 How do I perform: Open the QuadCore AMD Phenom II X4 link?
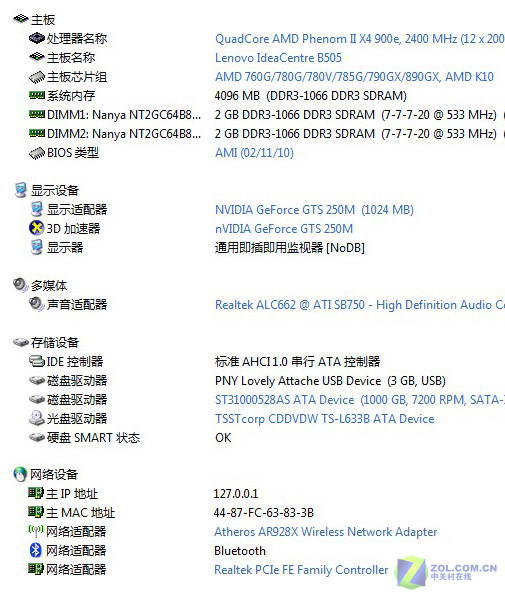pos(359,39)
